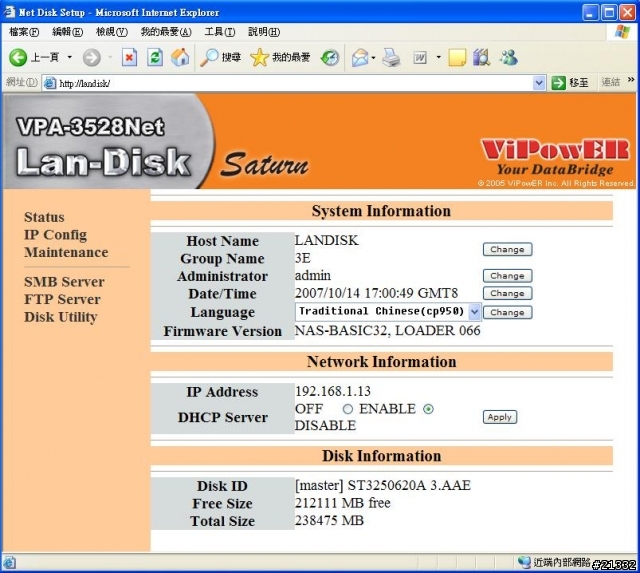Click the '212111 MB free' value
640x573 pixels.
coord(343,503)
